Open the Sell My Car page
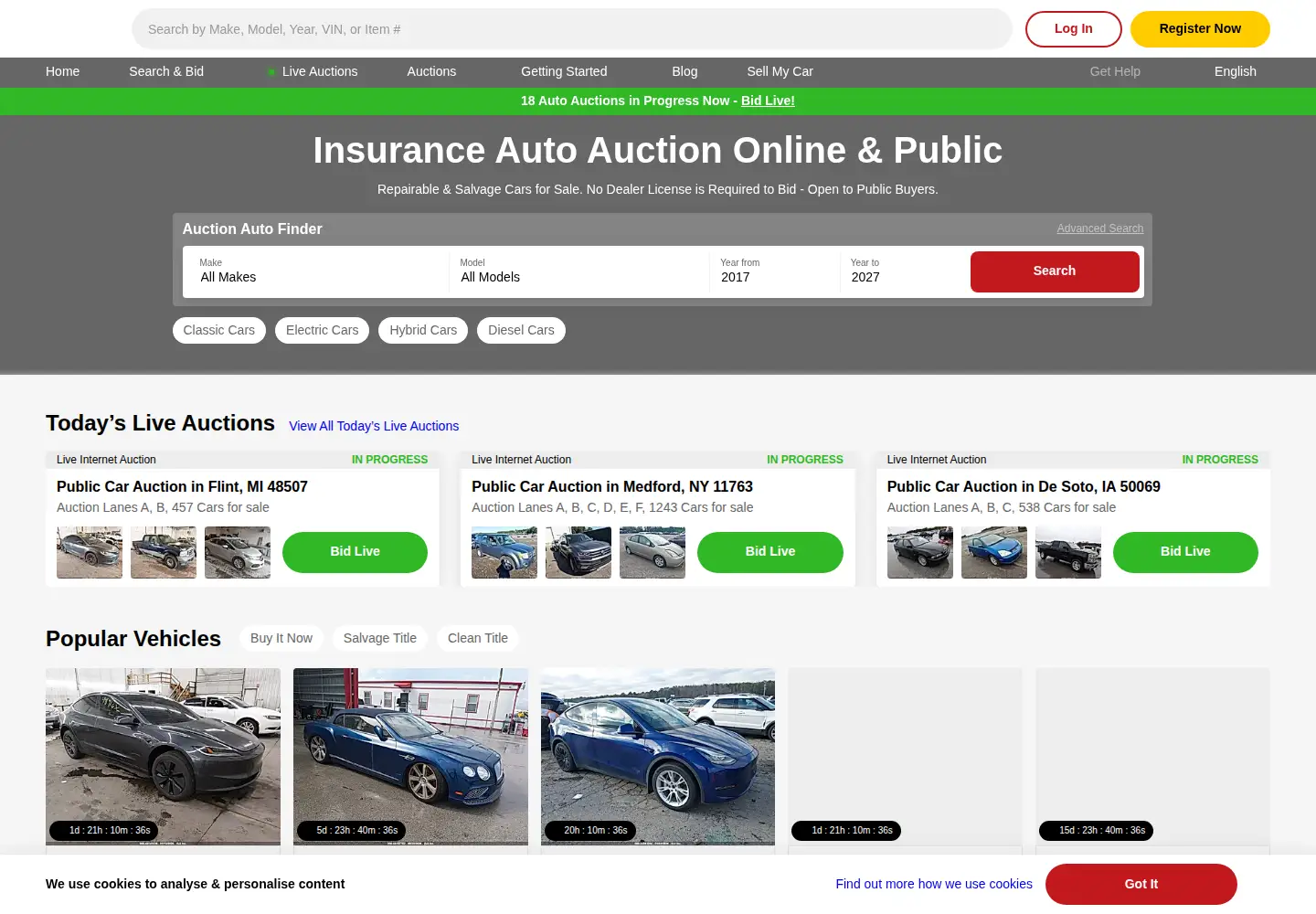The width and height of the screenshot is (1316, 914). tap(780, 71)
